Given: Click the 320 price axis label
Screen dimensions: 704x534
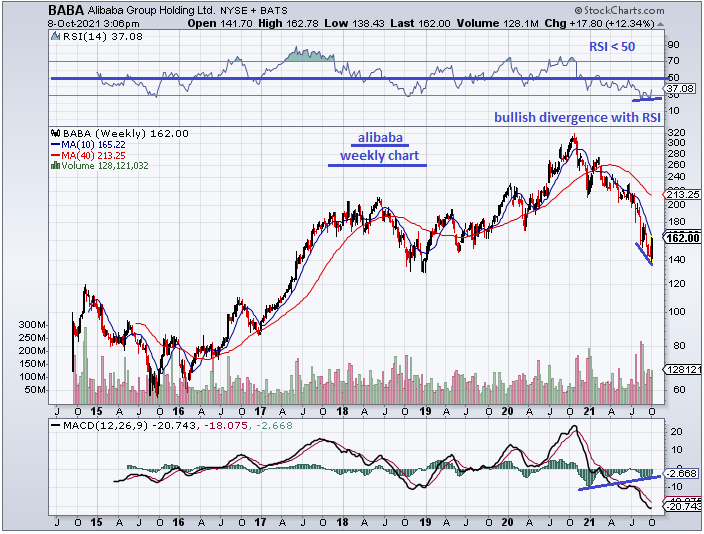Looking at the screenshot, I should click(x=677, y=132).
